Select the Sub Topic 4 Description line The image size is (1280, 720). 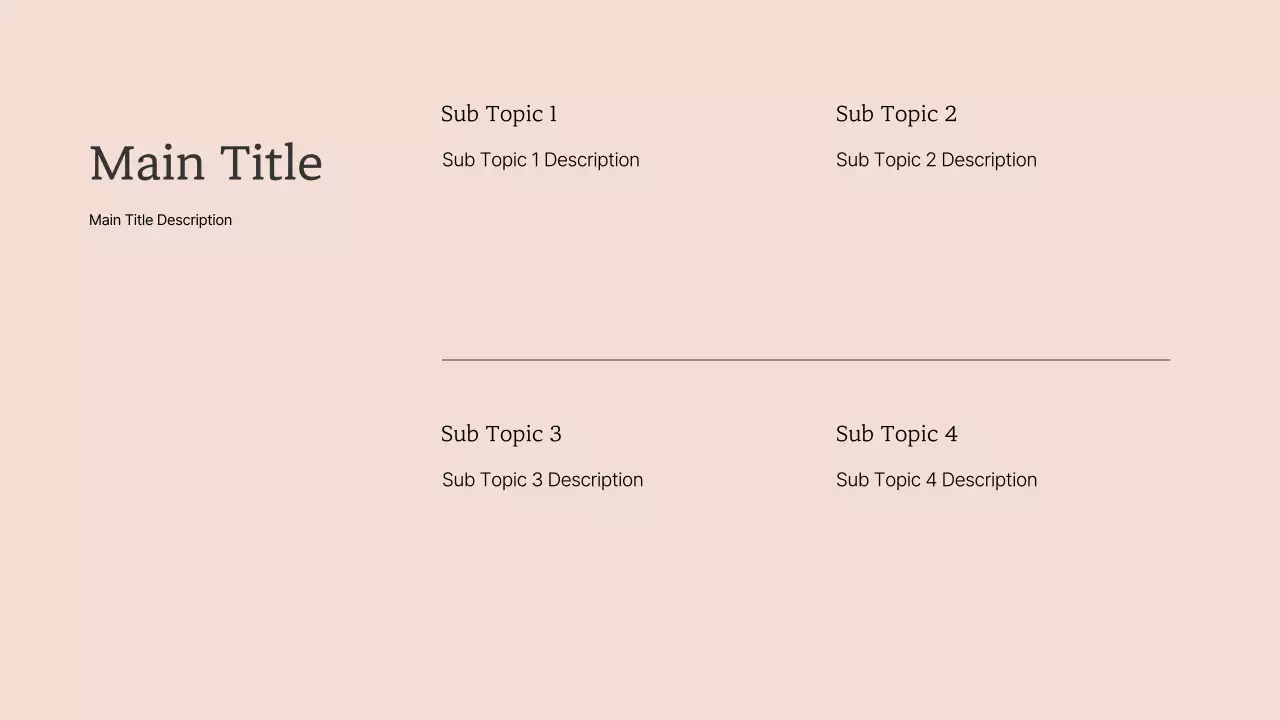pos(936,480)
